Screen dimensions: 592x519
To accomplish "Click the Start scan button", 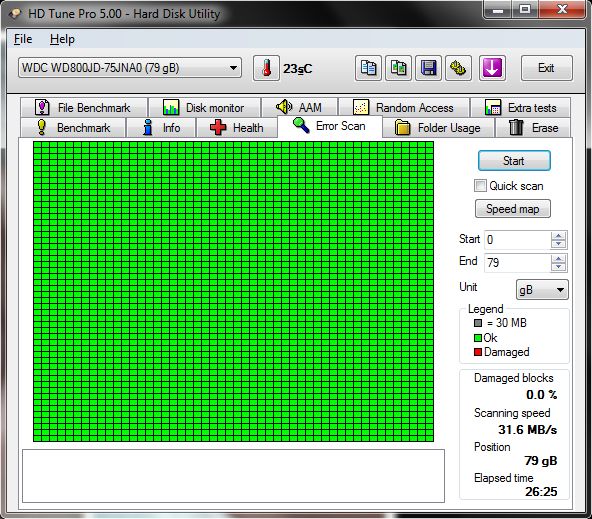I will pyautogui.click(x=514, y=161).
